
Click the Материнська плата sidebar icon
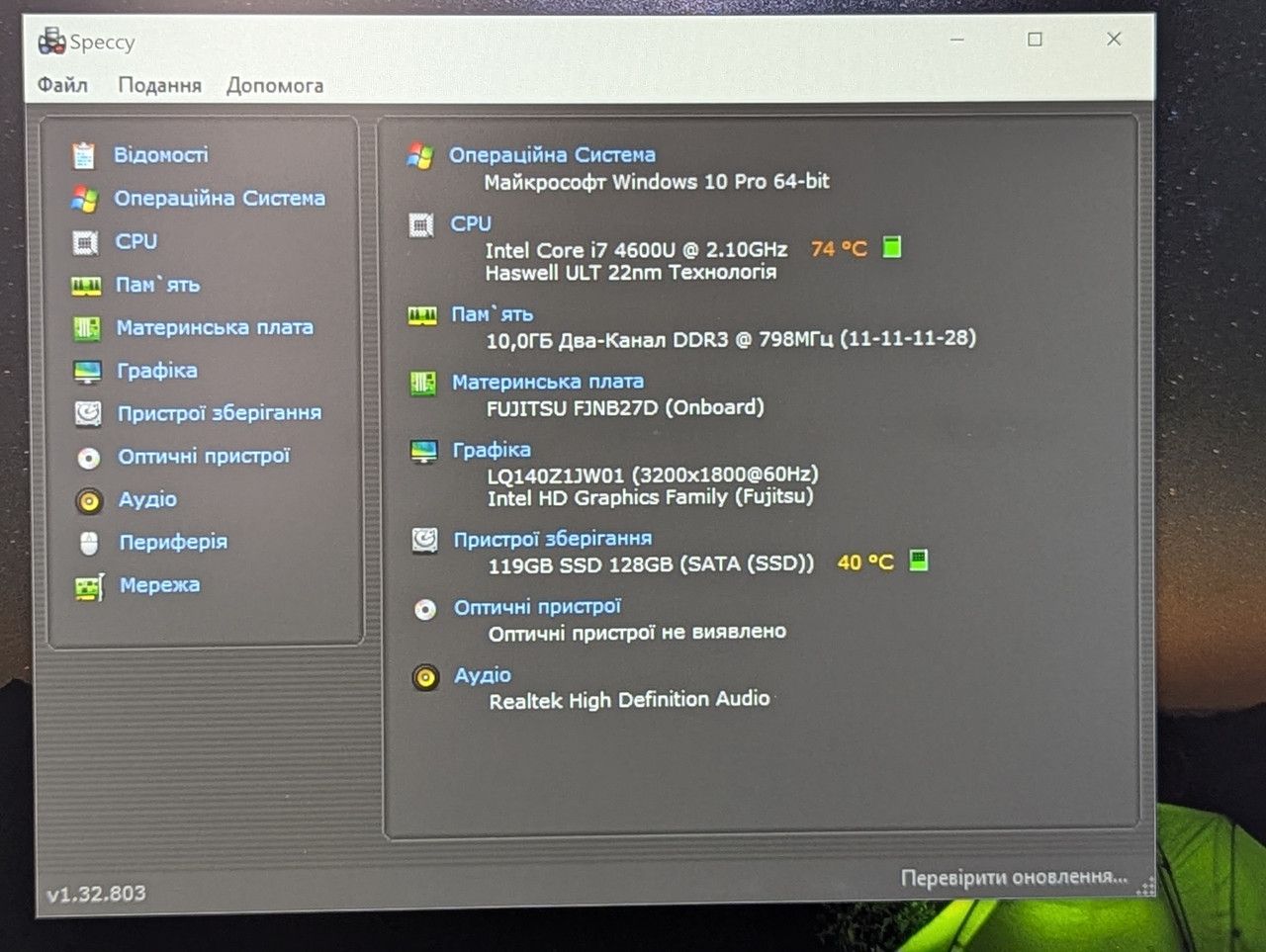click(87, 328)
